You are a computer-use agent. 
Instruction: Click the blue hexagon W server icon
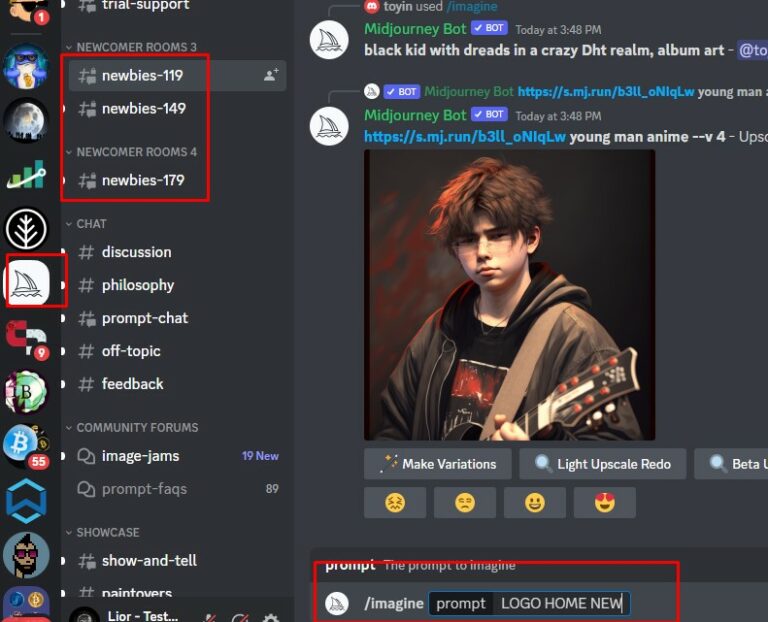(26, 501)
